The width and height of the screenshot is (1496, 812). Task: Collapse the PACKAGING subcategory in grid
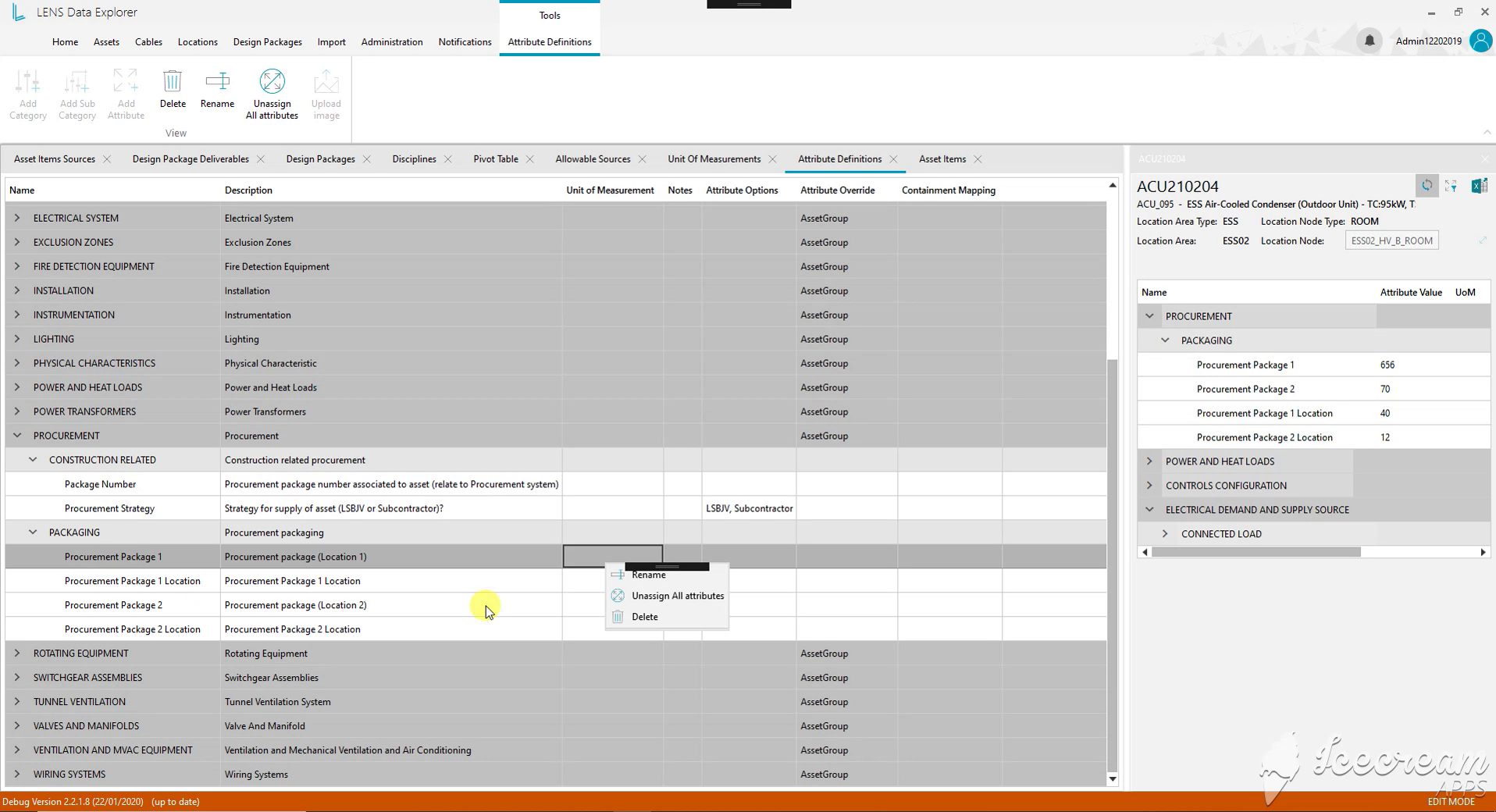[33, 532]
